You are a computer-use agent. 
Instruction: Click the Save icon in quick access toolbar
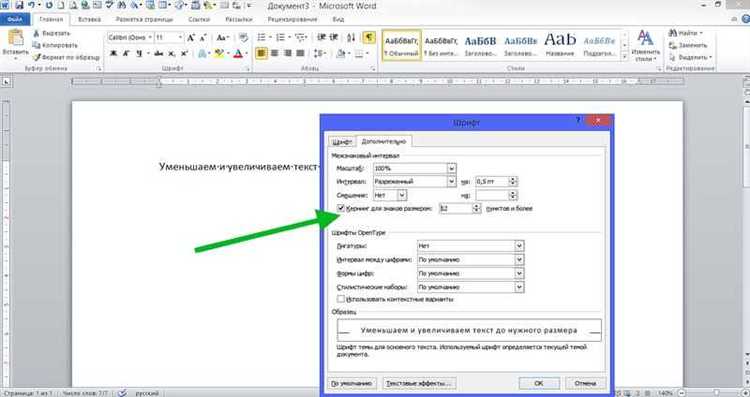[19, 6]
